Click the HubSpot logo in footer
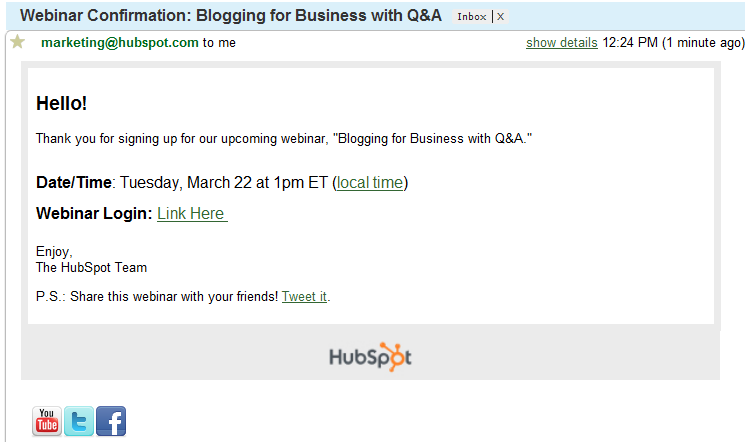The image size is (745, 442). pyautogui.click(x=370, y=357)
